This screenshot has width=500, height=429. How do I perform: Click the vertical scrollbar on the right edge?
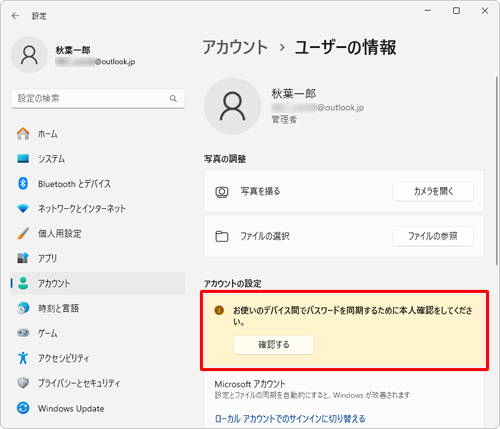497,170
